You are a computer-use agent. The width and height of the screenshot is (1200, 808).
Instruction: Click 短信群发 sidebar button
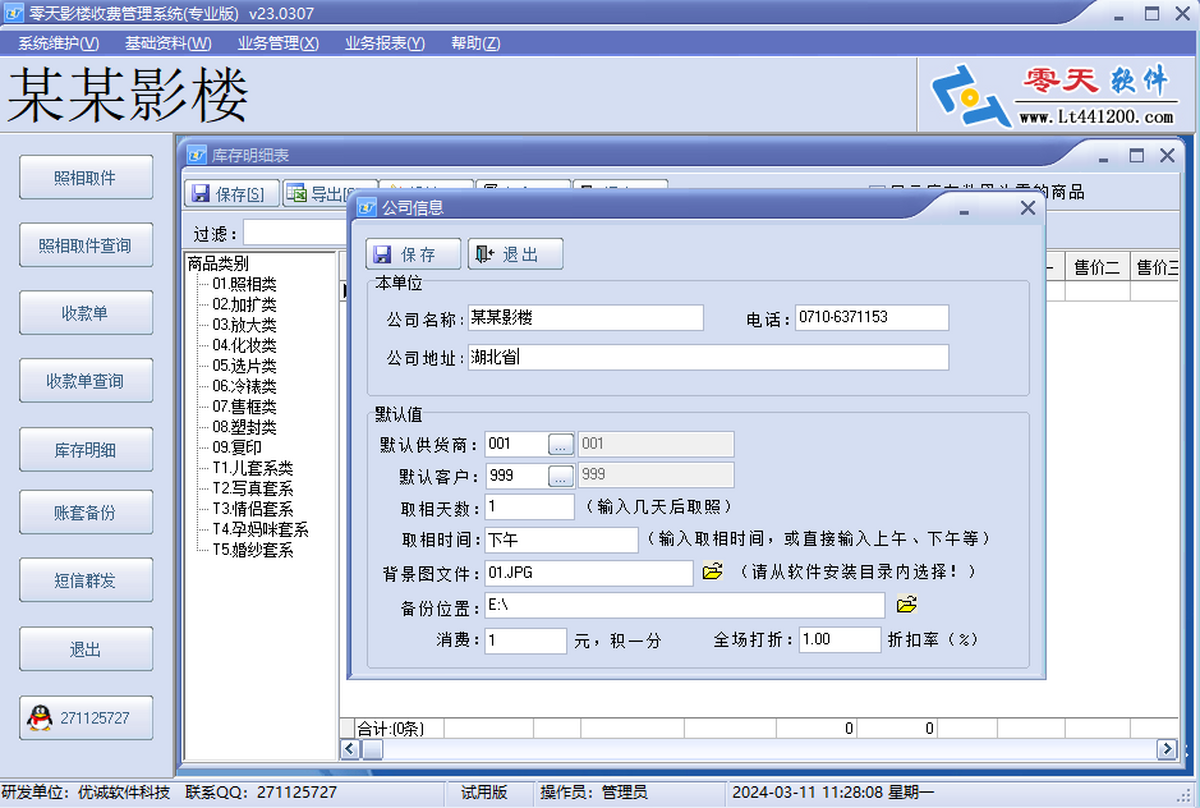point(86,581)
